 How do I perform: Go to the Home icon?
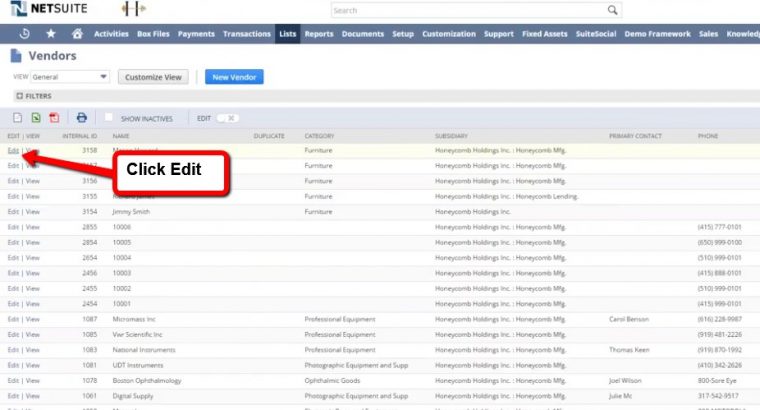pyautogui.click(x=77, y=33)
